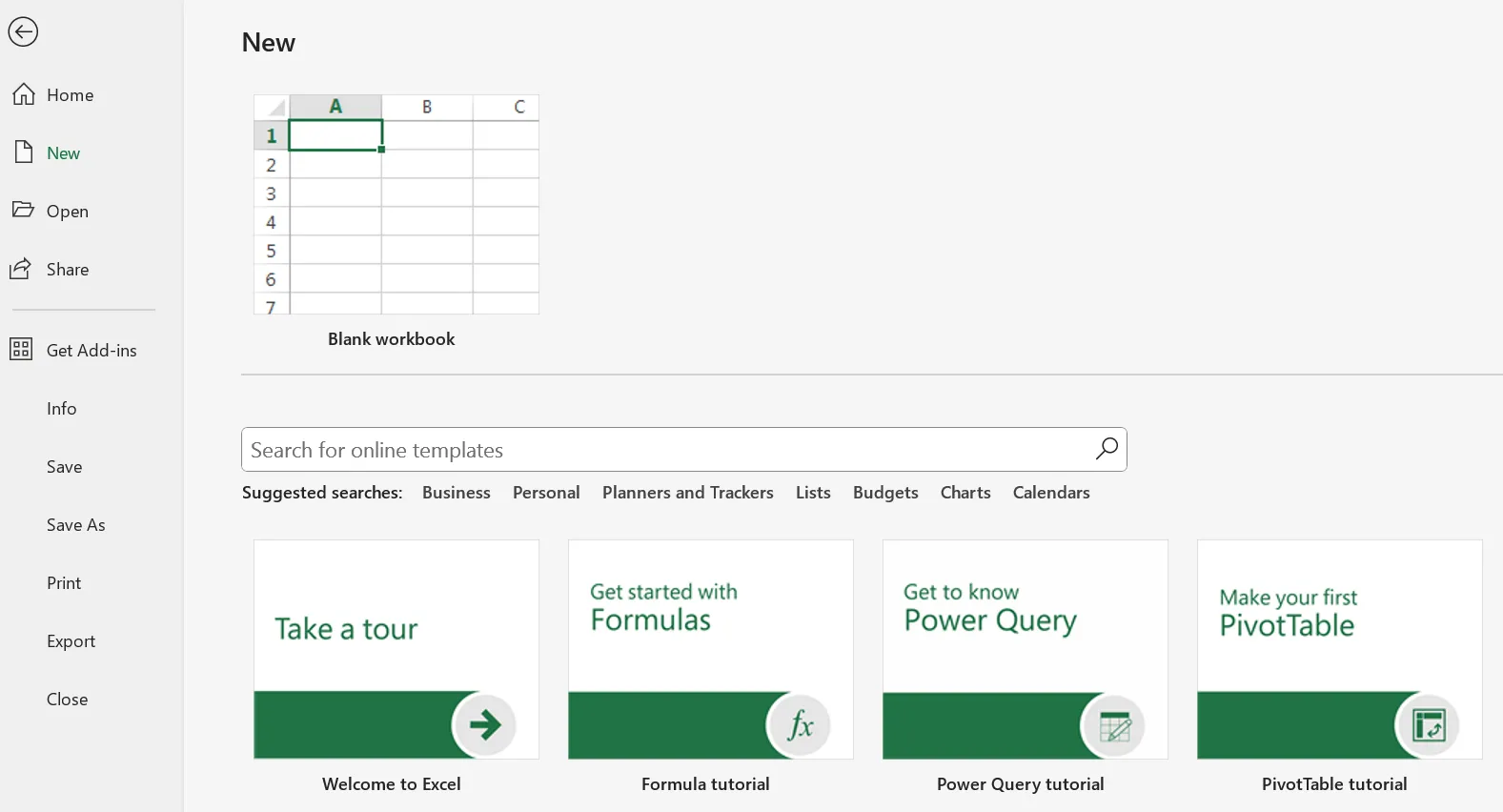Click the table edit icon on Power Query
The image size is (1503, 812).
click(1114, 725)
